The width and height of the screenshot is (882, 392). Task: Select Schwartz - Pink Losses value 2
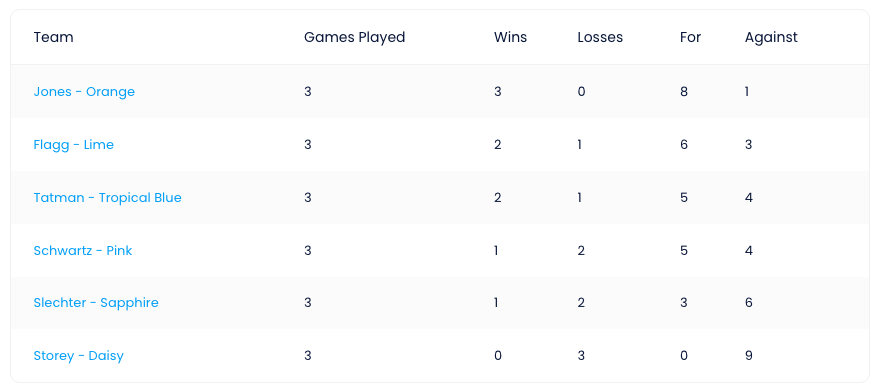581,250
